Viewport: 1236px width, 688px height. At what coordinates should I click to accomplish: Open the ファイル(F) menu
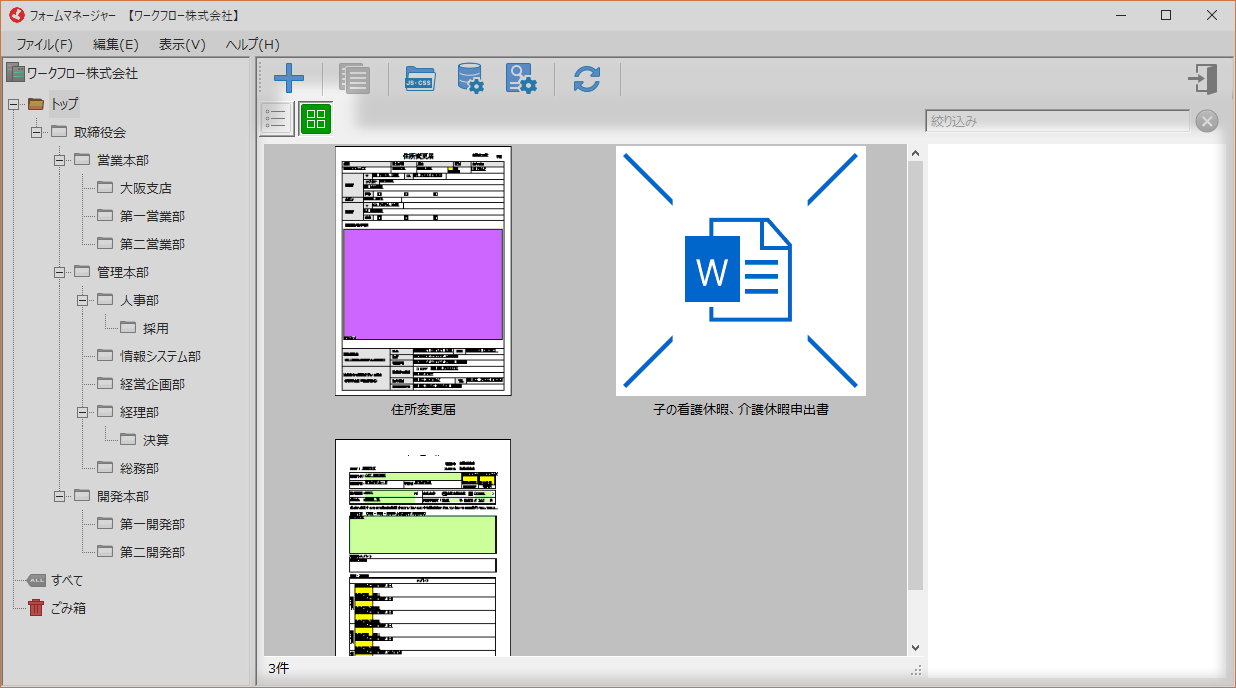(44, 44)
